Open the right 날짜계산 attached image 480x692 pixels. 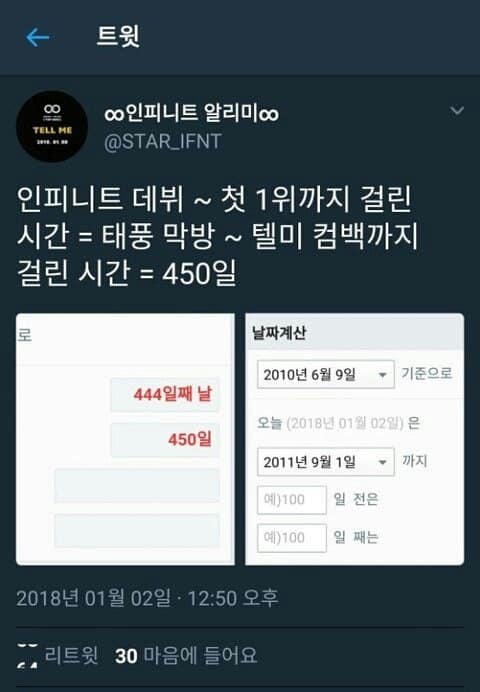pos(355,439)
